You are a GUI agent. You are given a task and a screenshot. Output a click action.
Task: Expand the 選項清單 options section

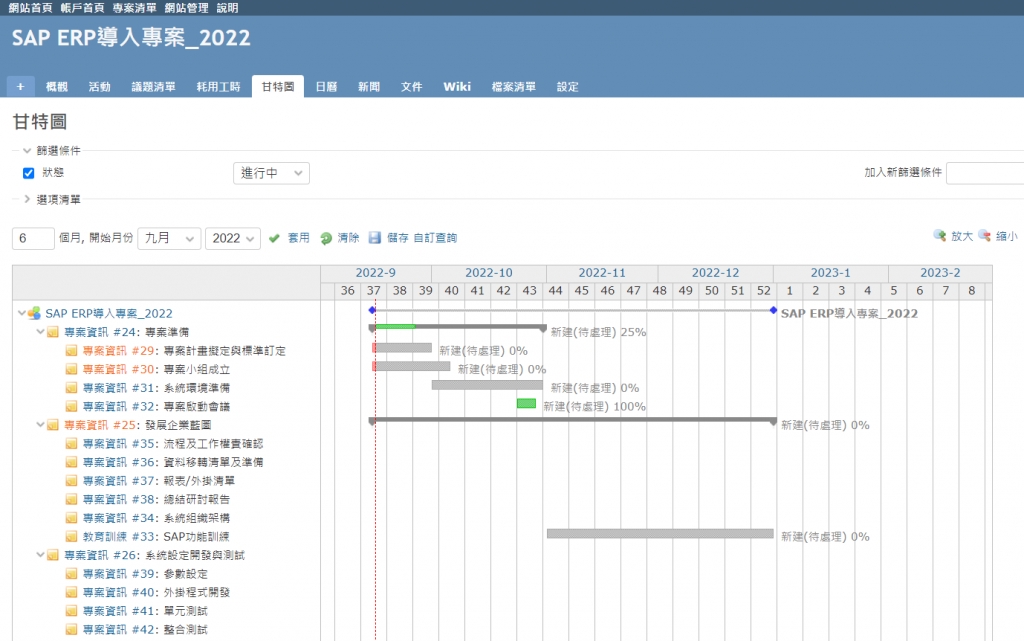point(27,199)
